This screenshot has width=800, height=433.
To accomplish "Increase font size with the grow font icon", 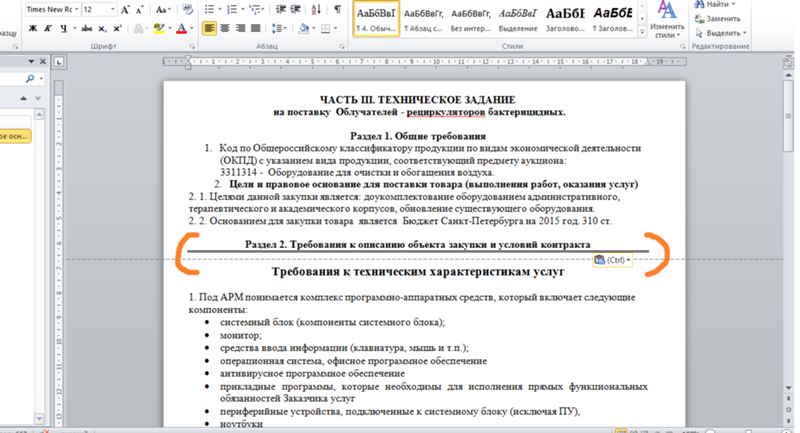I will pos(125,10).
